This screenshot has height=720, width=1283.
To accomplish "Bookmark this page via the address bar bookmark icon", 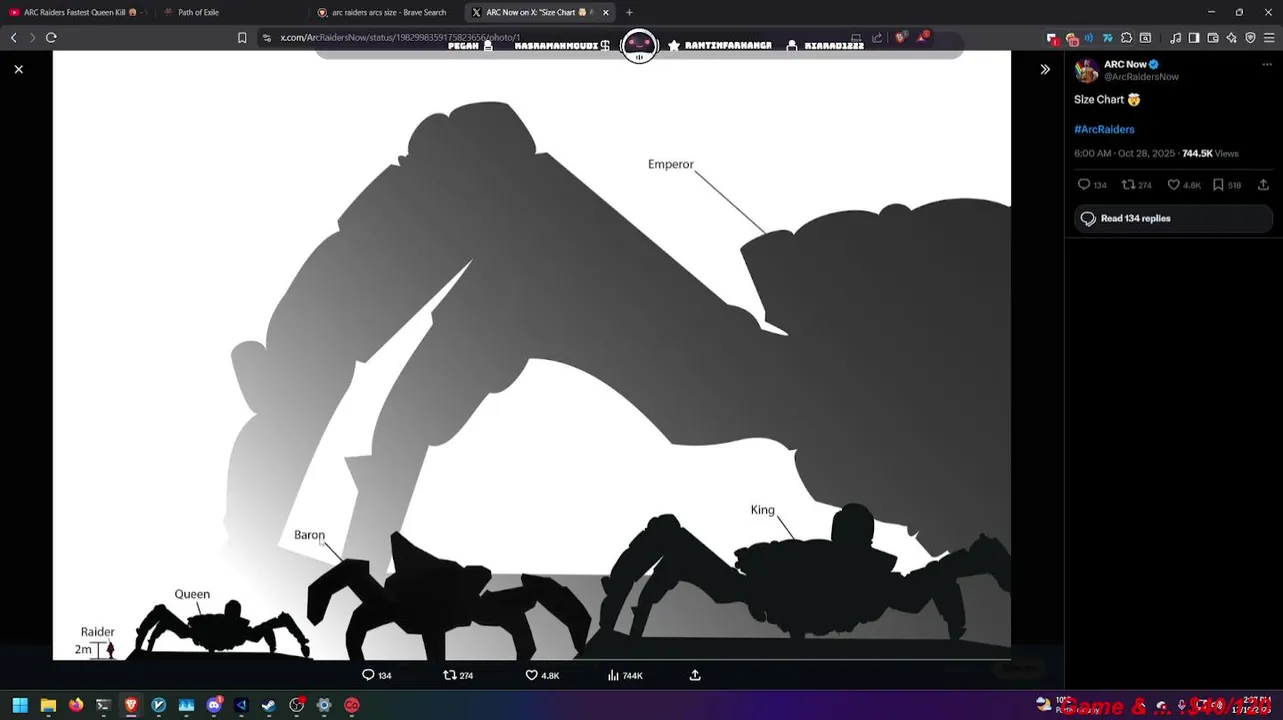I will tap(242, 38).
